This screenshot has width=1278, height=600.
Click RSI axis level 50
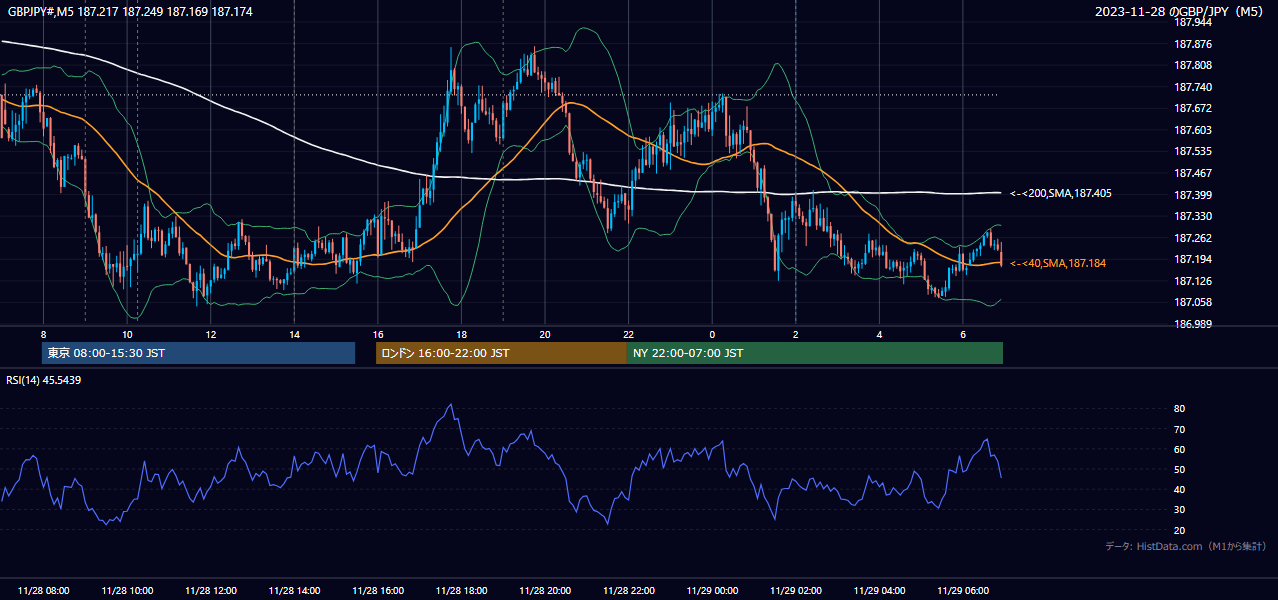[1179, 469]
